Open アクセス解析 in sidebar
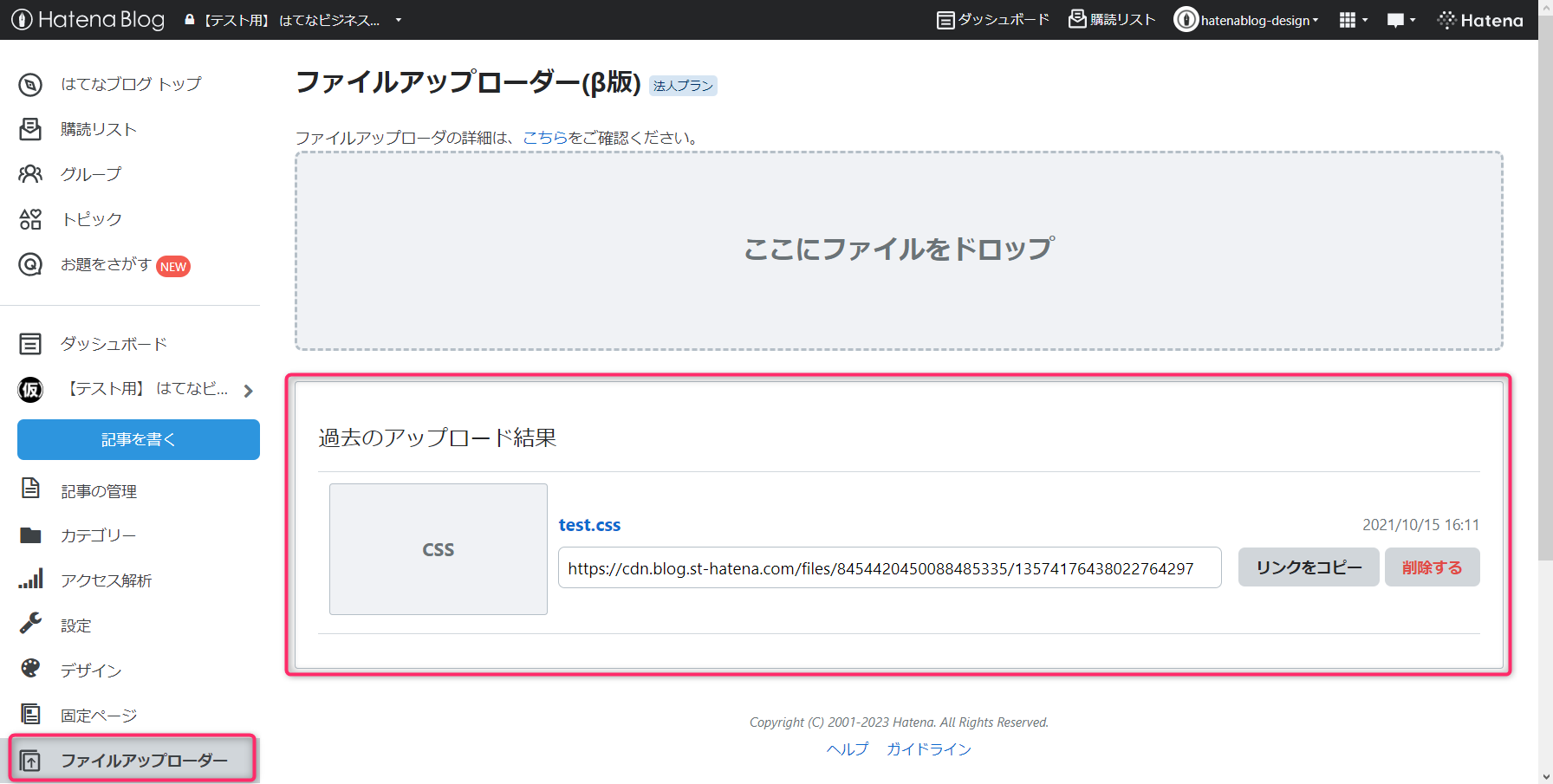Image resolution: width=1553 pixels, height=784 pixels. pyautogui.click(x=107, y=580)
